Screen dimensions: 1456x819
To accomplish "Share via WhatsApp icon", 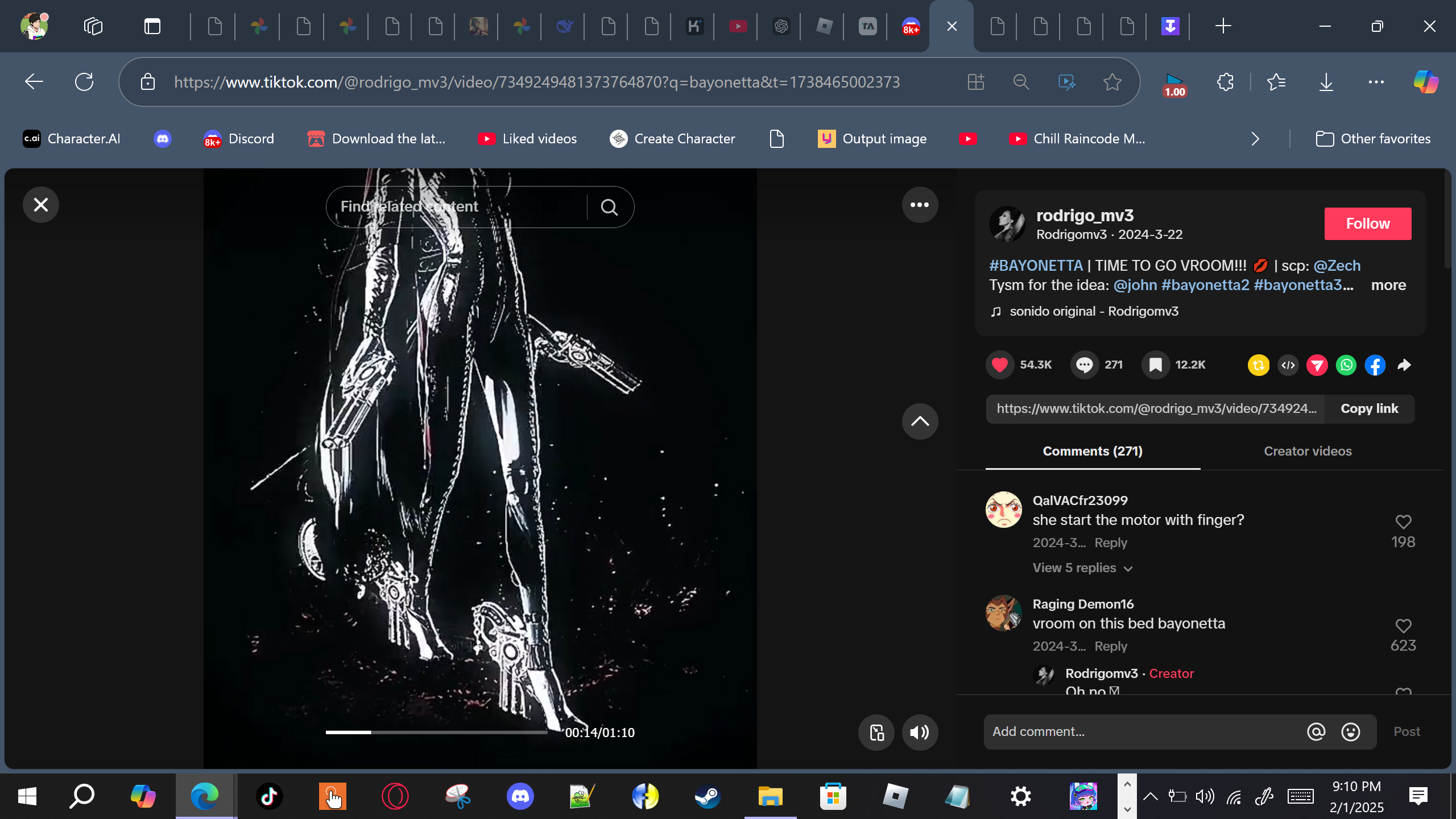I will (1346, 365).
